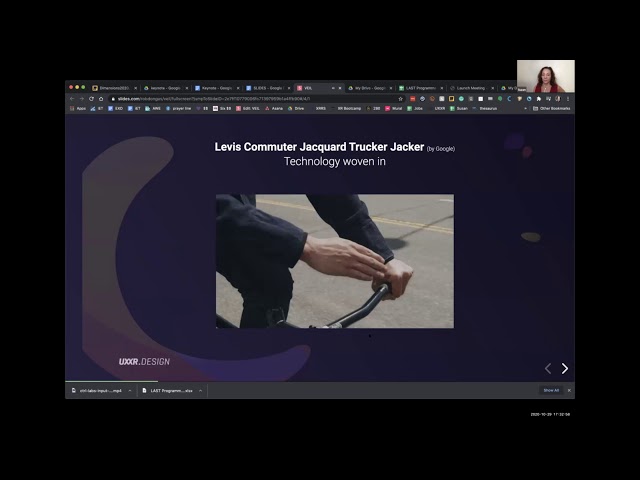Open the thesaurus bookmark
Screen dimensions: 640x480
pos(484,109)
